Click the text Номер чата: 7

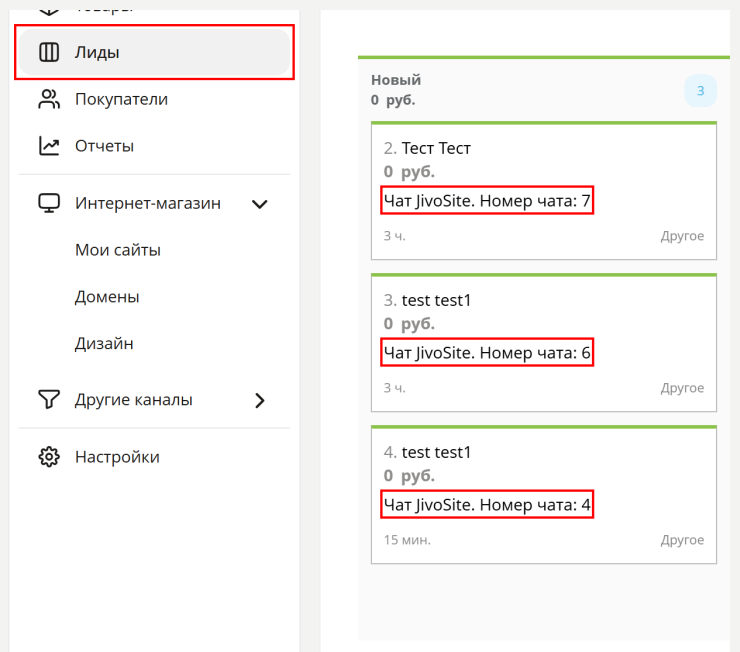535,201
